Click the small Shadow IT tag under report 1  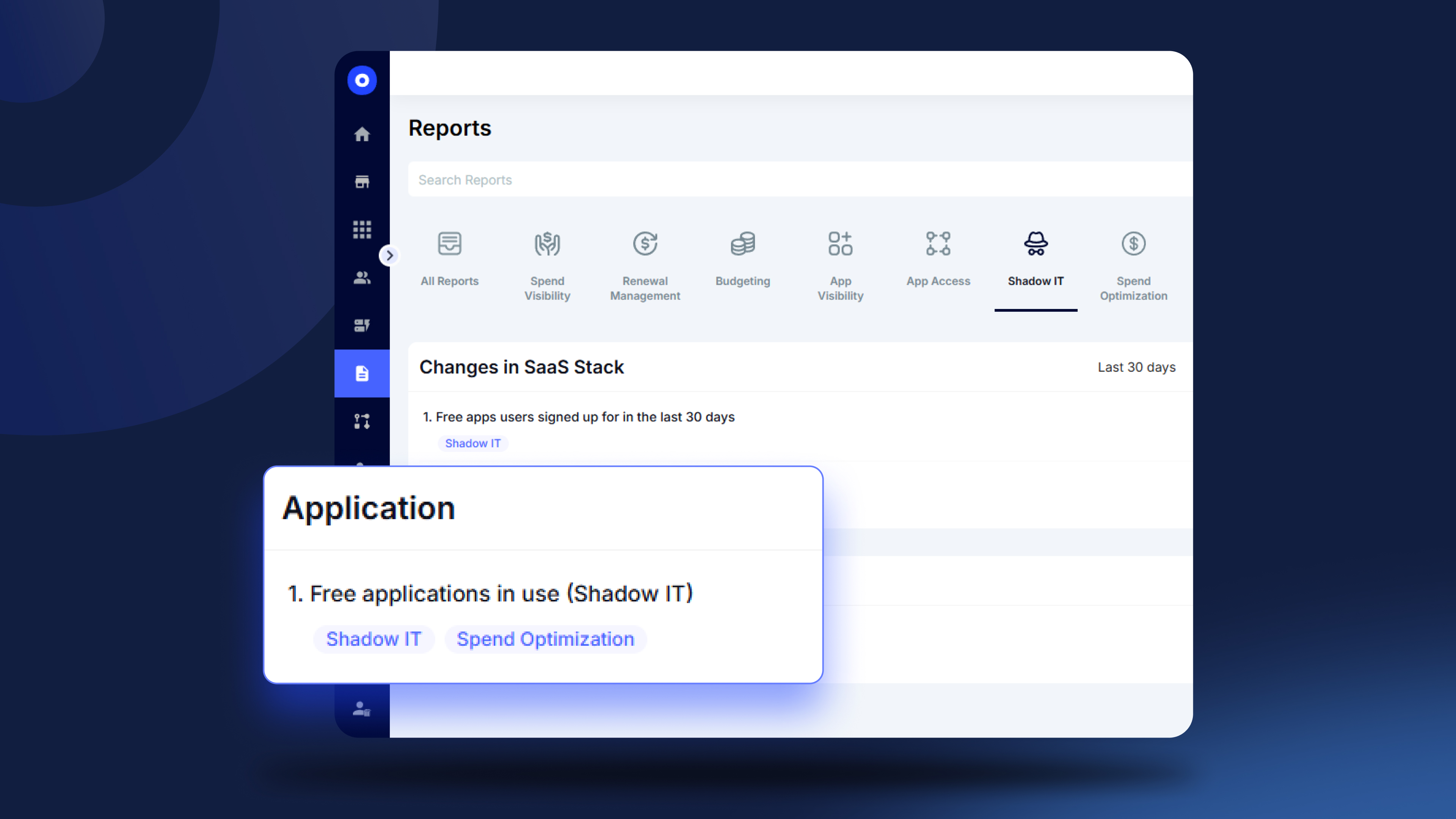(x=472, y=443)
